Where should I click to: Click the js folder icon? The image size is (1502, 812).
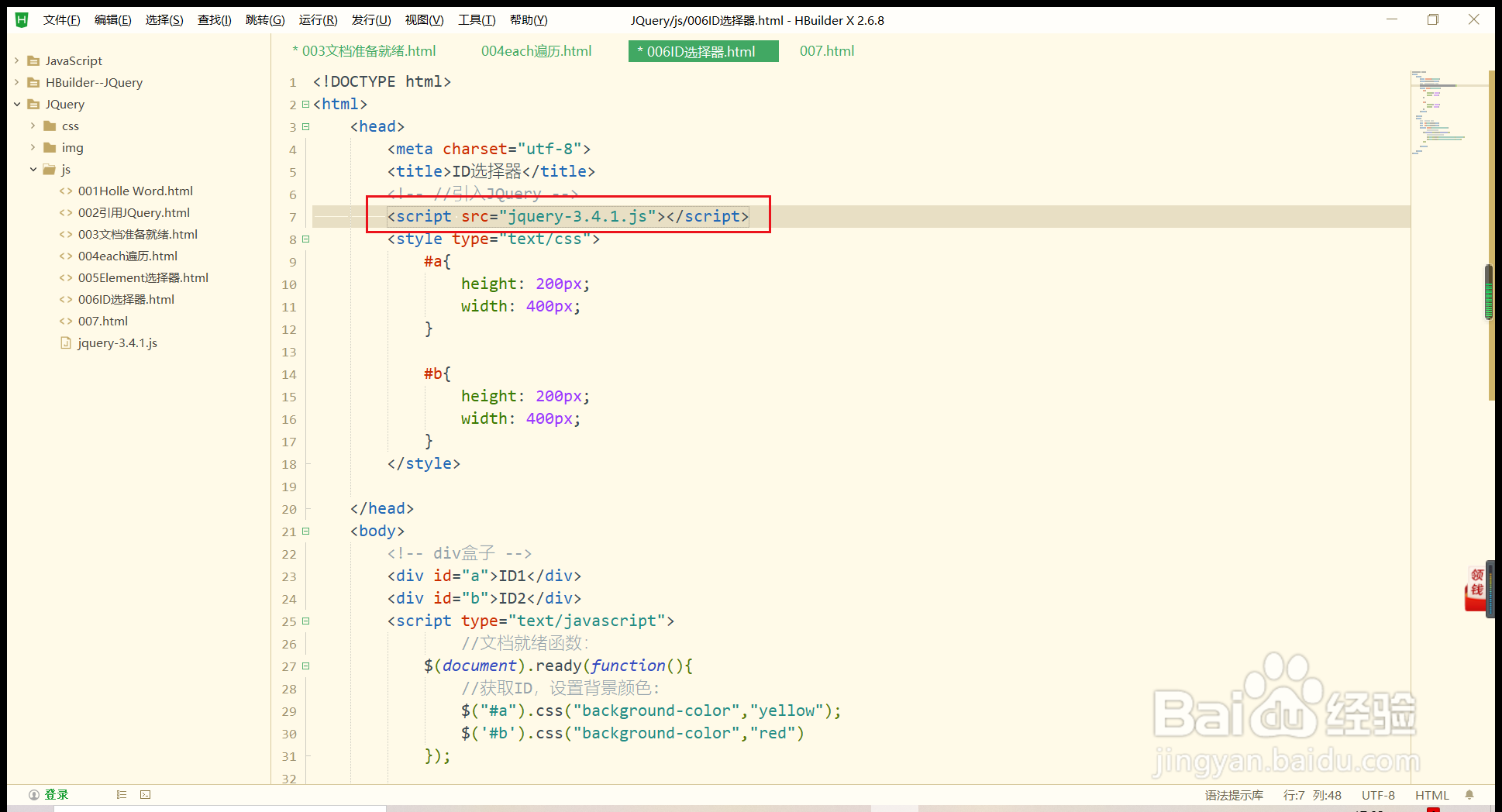[x=50, y=169]
